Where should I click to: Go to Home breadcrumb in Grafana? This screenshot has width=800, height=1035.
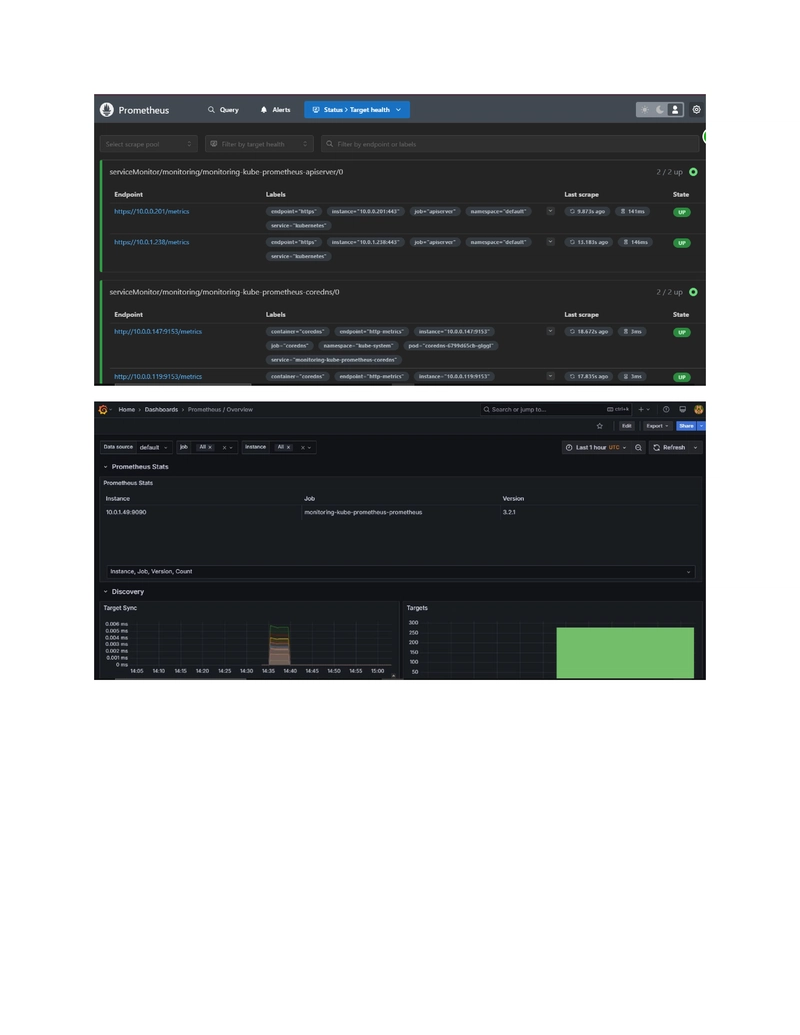(x=127, y=409)
